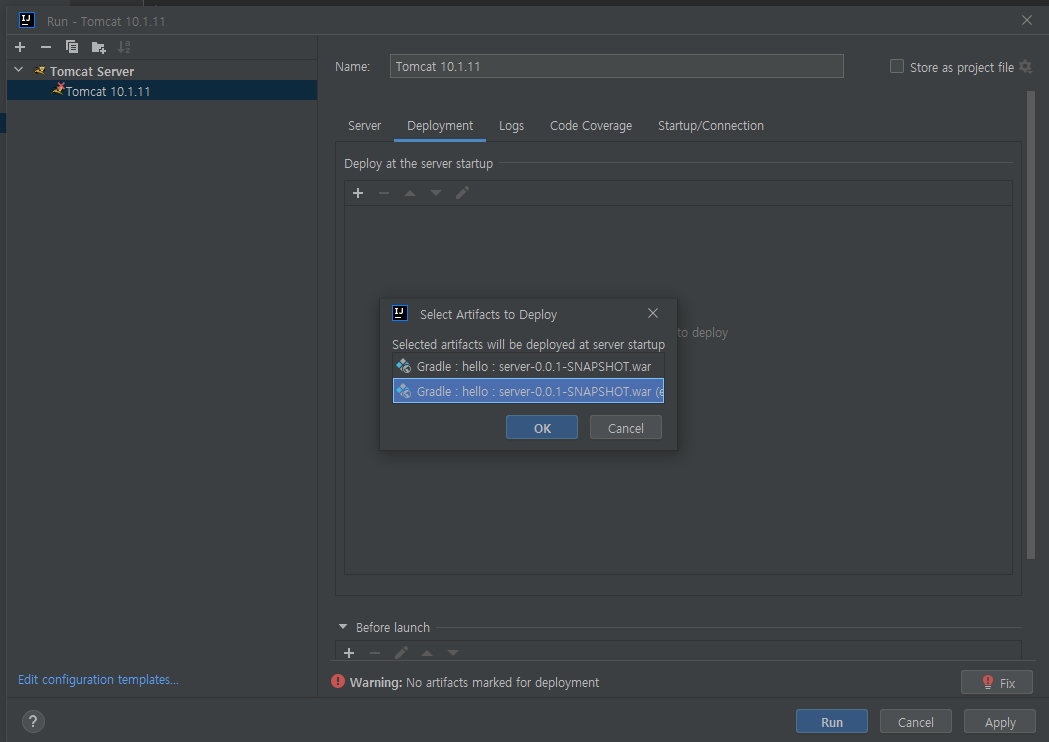
Task: Click the Fix warning button
Action: [x=997, y=682]
